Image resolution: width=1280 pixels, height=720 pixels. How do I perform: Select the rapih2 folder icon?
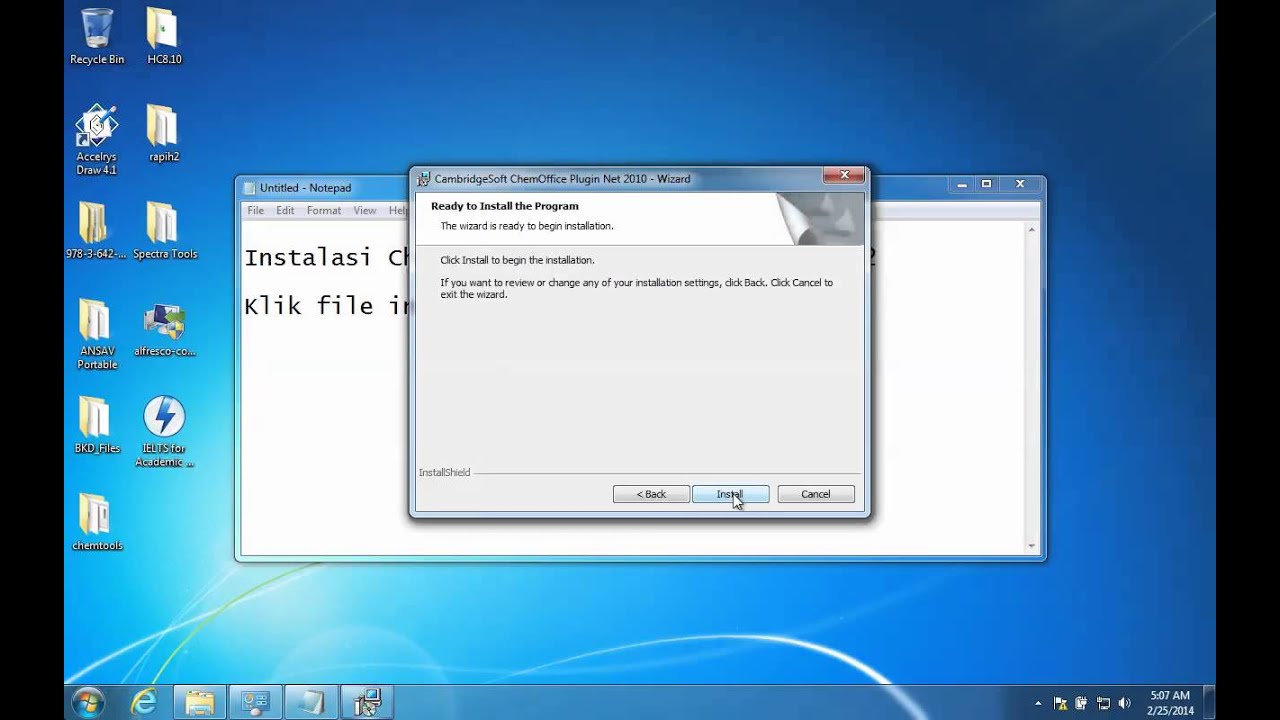pyautogui.click(x=164, y=134)
